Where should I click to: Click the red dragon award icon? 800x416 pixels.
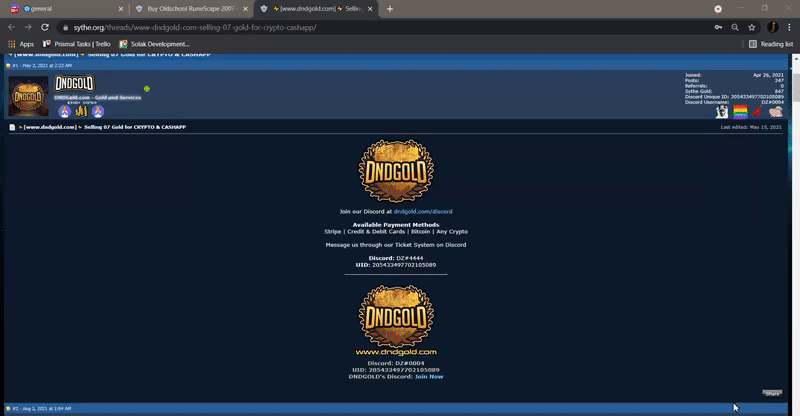point(758,111)
